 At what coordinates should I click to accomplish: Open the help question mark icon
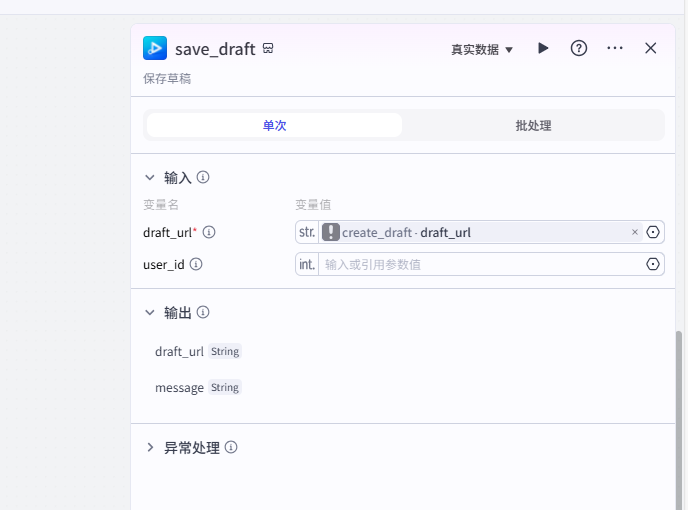click(579, 48)
